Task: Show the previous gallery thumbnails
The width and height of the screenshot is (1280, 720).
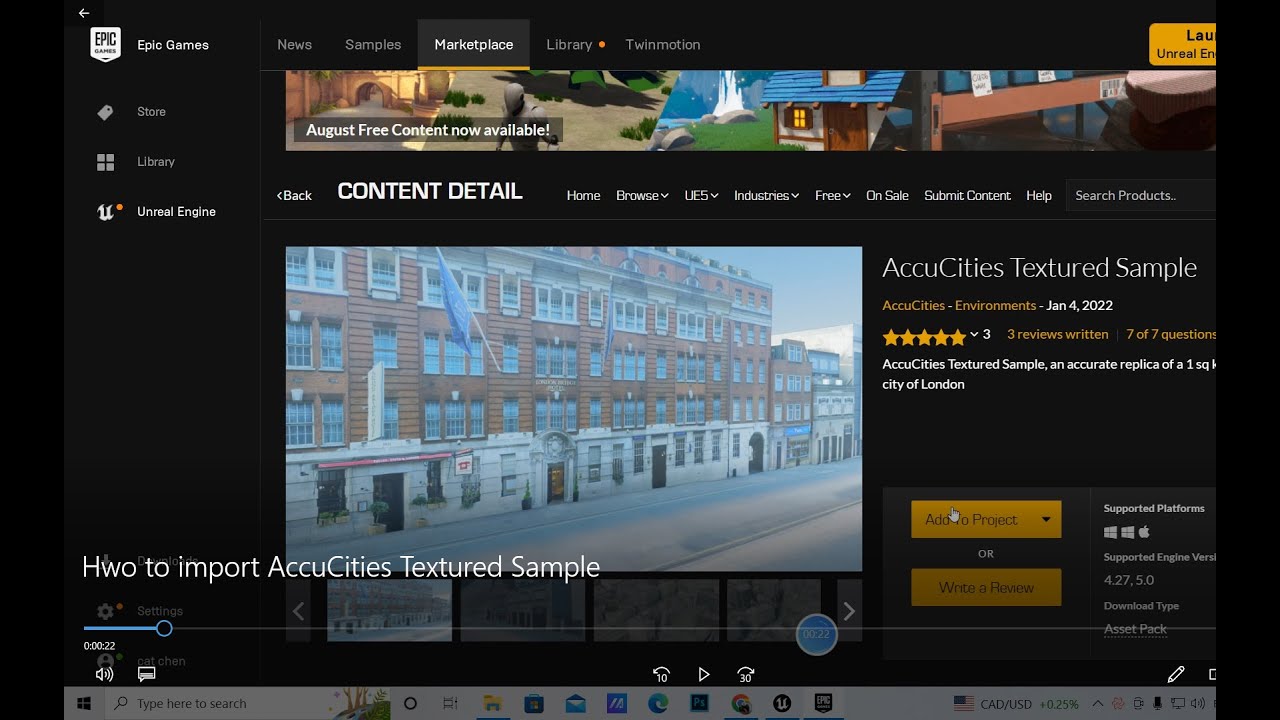Action: tap(298, 611)
